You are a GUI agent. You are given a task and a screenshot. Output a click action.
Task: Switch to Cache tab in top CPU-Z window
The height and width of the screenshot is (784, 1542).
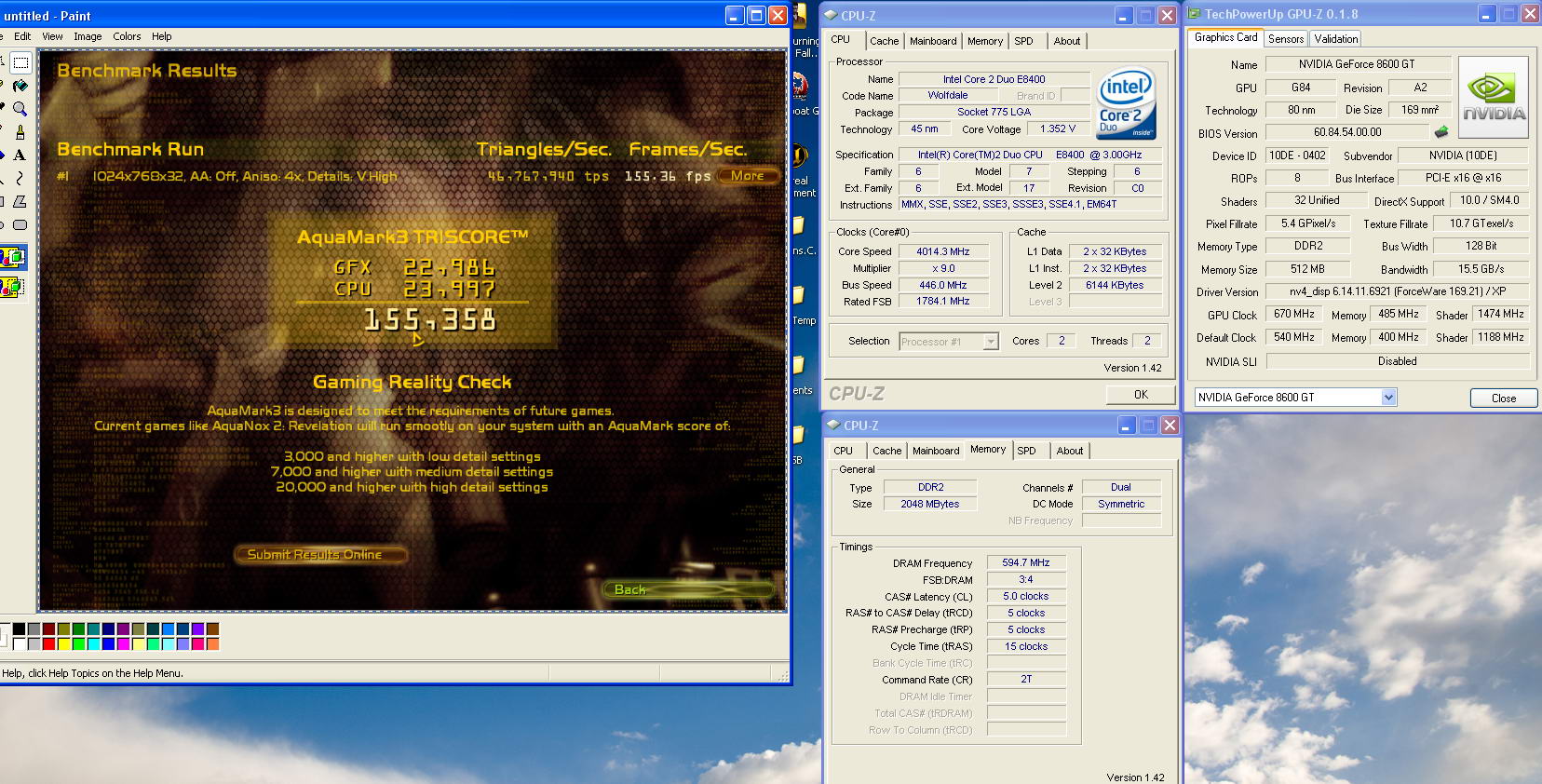884,41
